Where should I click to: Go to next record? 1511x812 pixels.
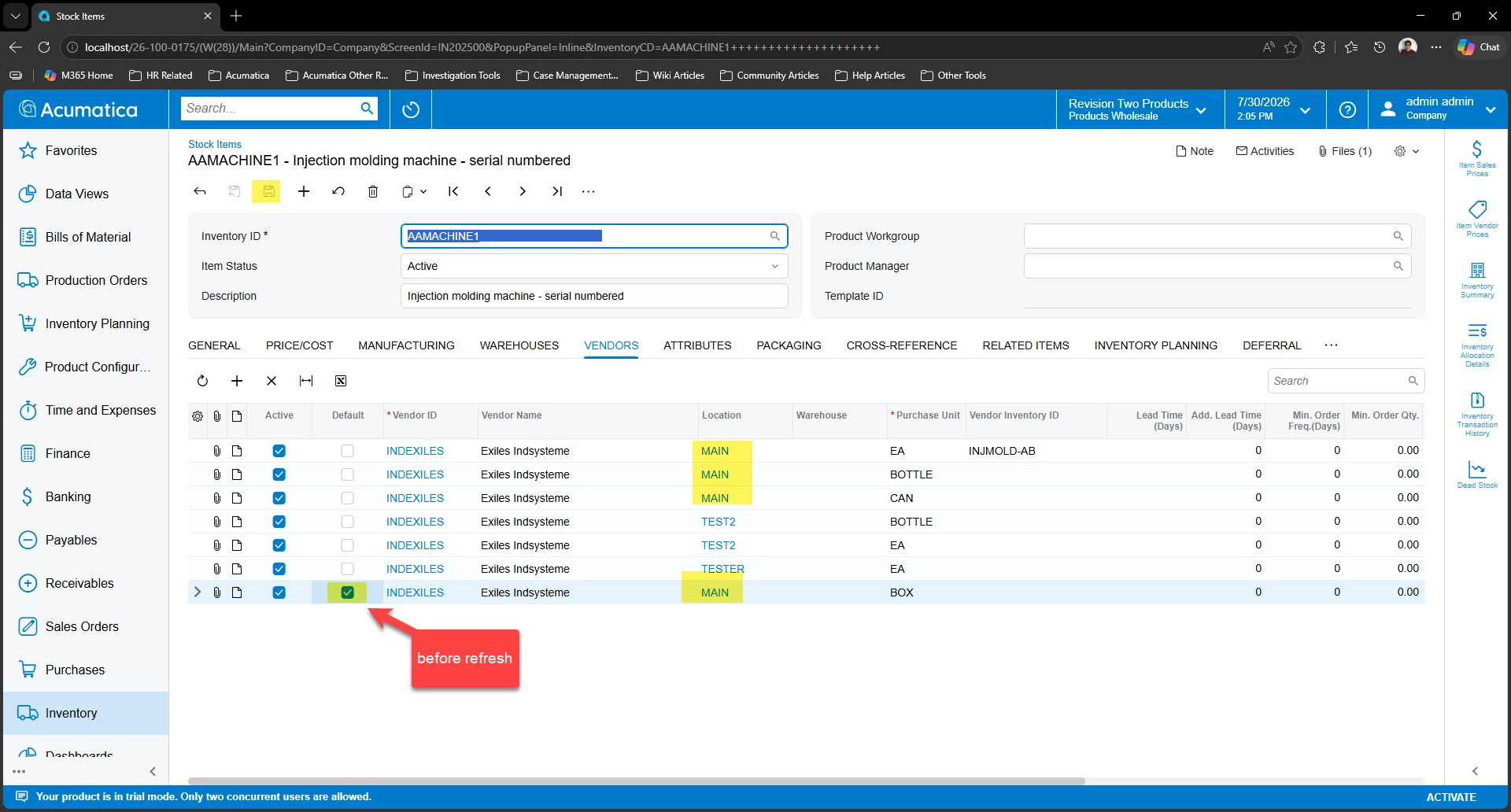(523, 191)
